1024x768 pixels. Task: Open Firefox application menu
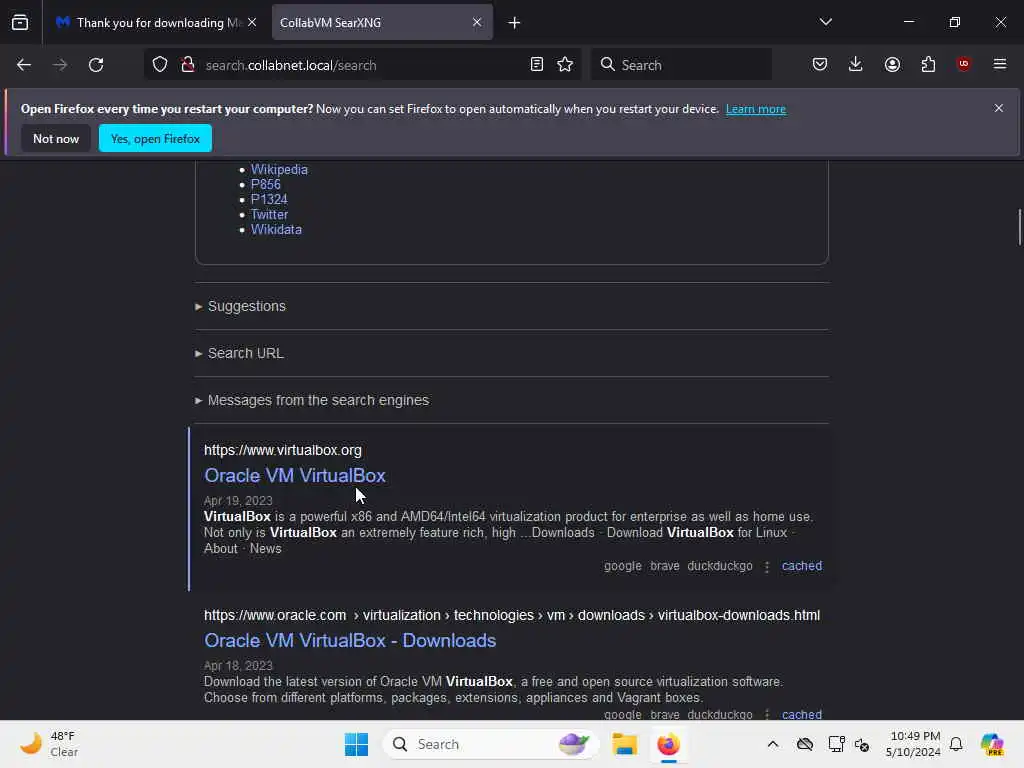[x=999, y=65]
